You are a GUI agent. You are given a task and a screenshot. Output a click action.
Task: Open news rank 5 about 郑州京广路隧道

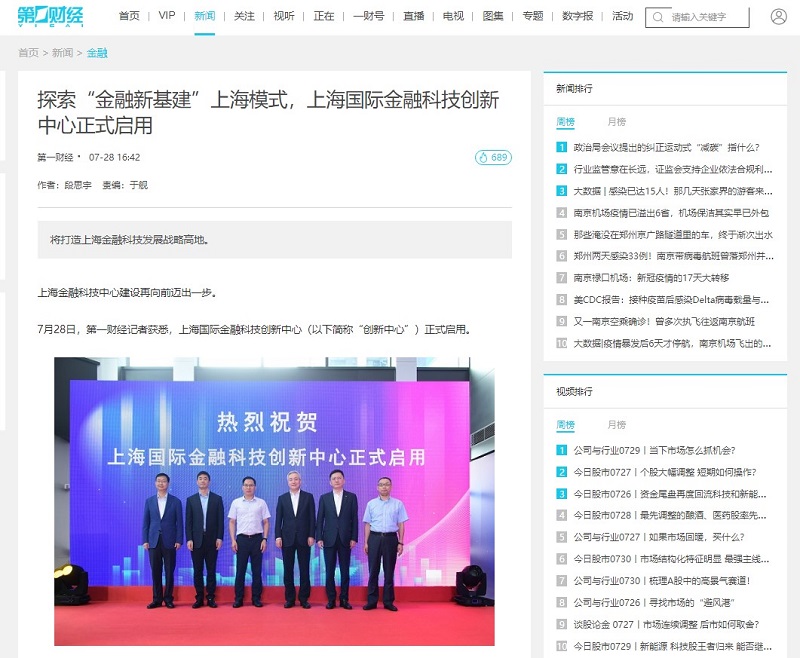(673, 235)
